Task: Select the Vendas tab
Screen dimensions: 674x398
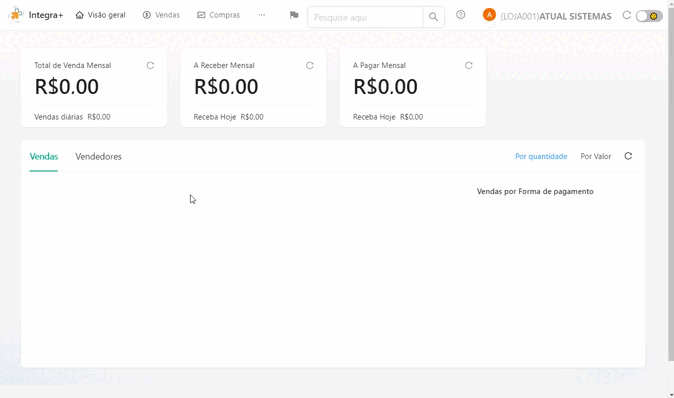Action: (x=43, y=156)
